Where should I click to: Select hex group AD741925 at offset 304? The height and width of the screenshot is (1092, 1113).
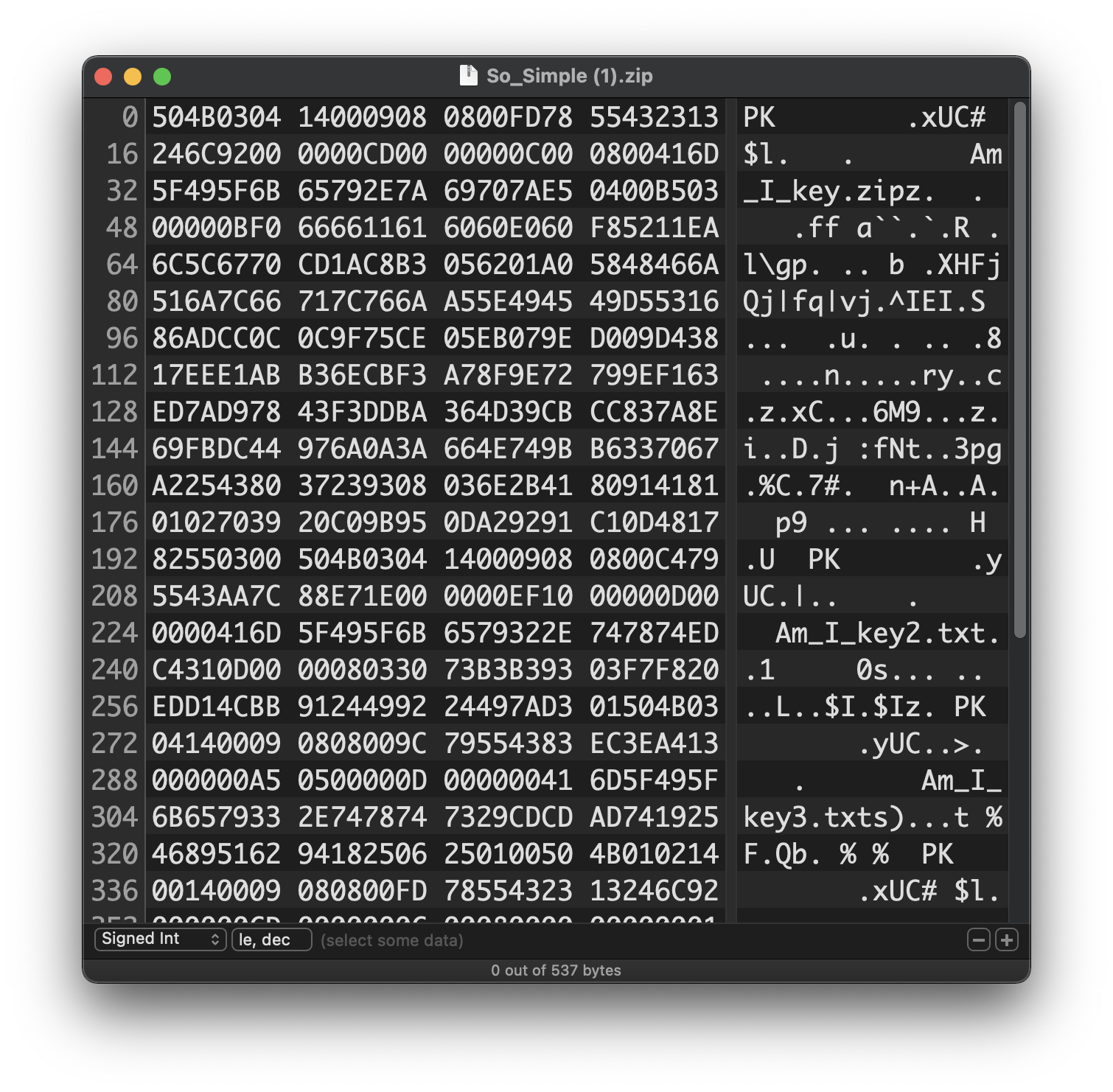[x=654, y=817]
